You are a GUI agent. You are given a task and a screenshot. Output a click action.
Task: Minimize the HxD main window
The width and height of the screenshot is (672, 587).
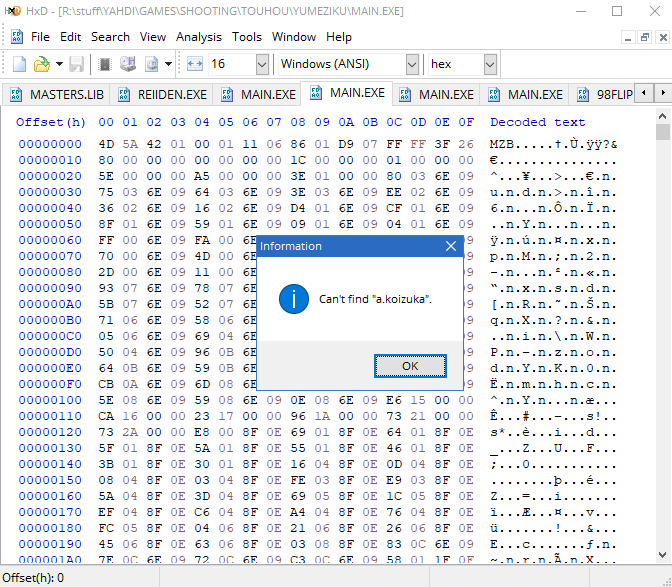point(581,11)
